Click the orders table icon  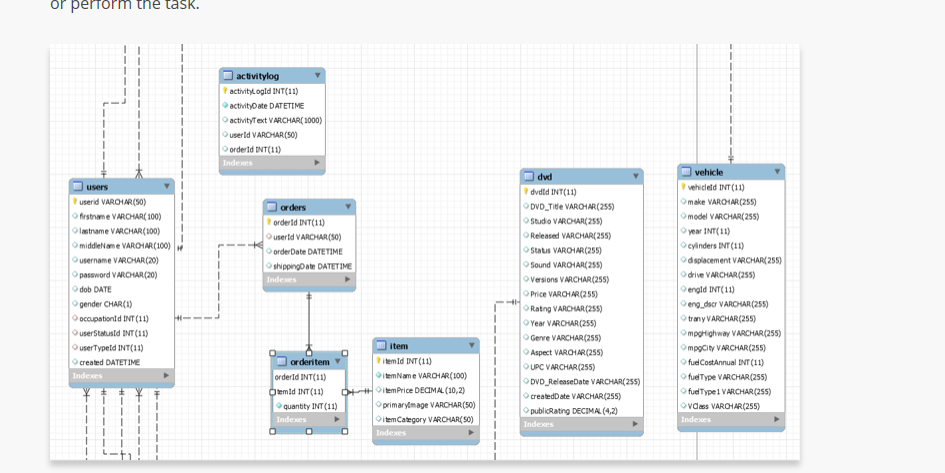[272, 207]
